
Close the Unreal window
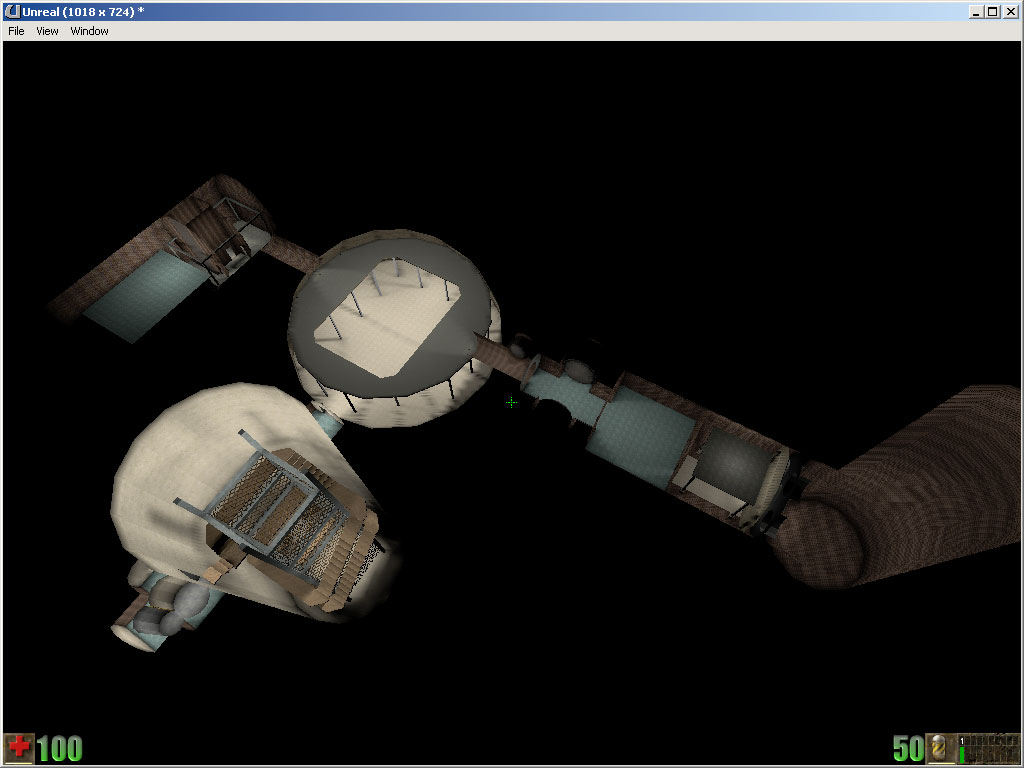pyautogui.click(x=1010, y=12)
